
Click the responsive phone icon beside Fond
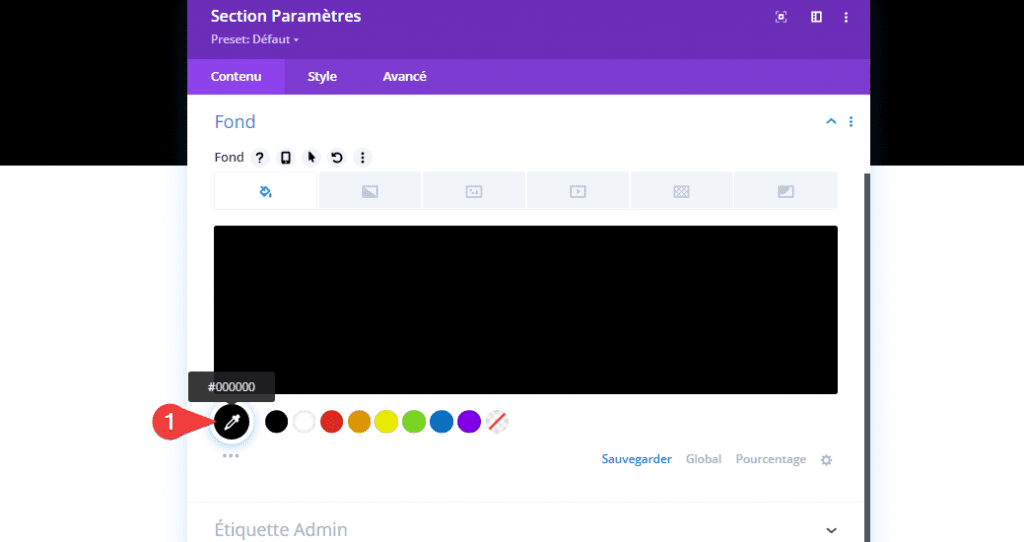[285, 157]
